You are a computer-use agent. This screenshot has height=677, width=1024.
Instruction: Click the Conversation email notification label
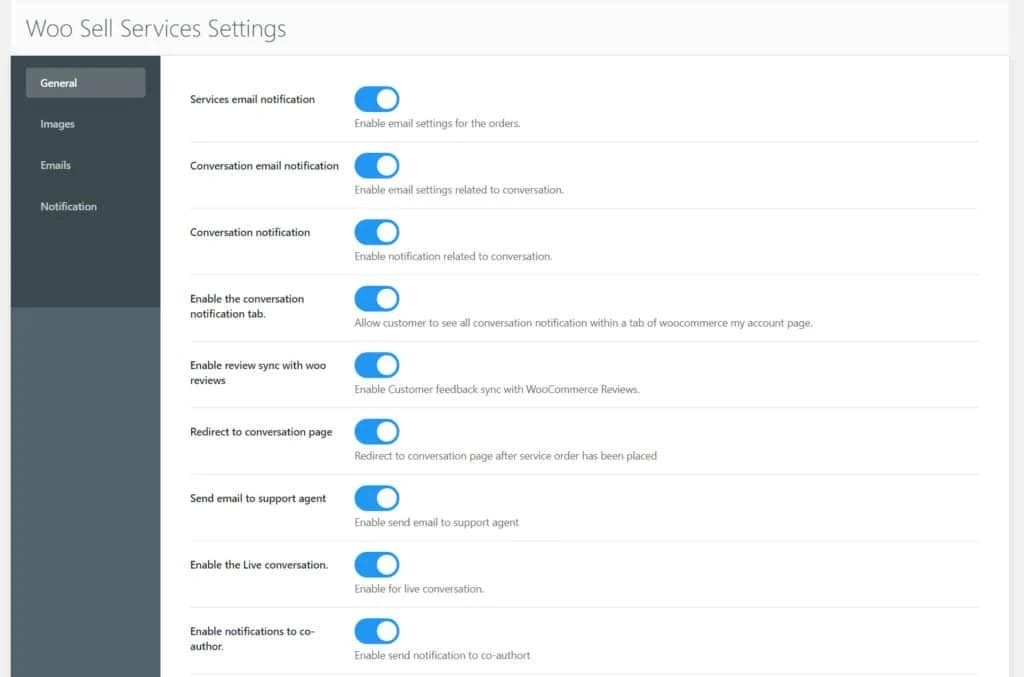264,165
